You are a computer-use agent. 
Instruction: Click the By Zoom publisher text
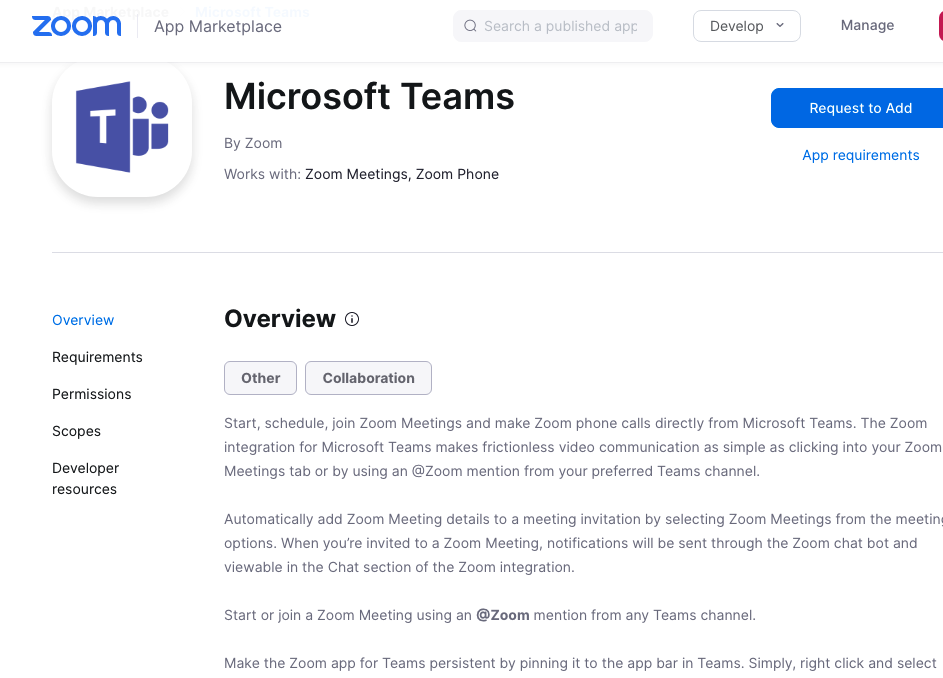pos(253,143)
